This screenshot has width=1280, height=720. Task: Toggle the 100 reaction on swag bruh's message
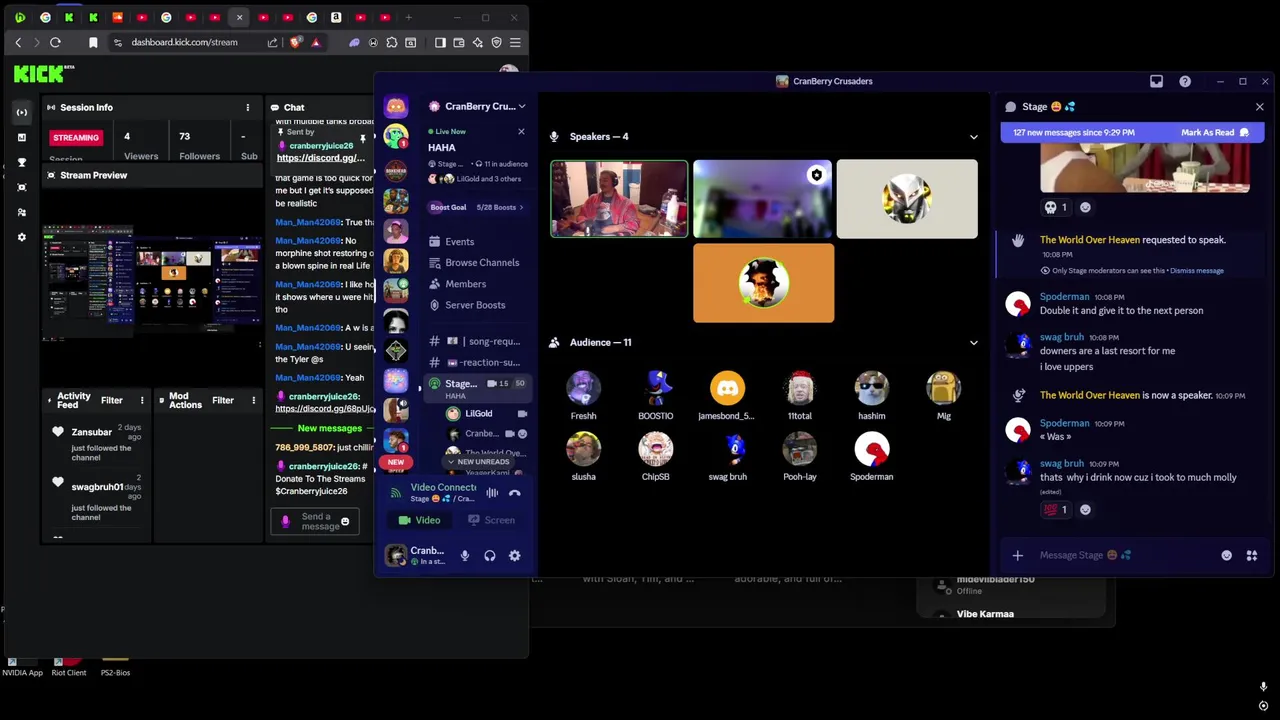click(x=1056, y=510)
